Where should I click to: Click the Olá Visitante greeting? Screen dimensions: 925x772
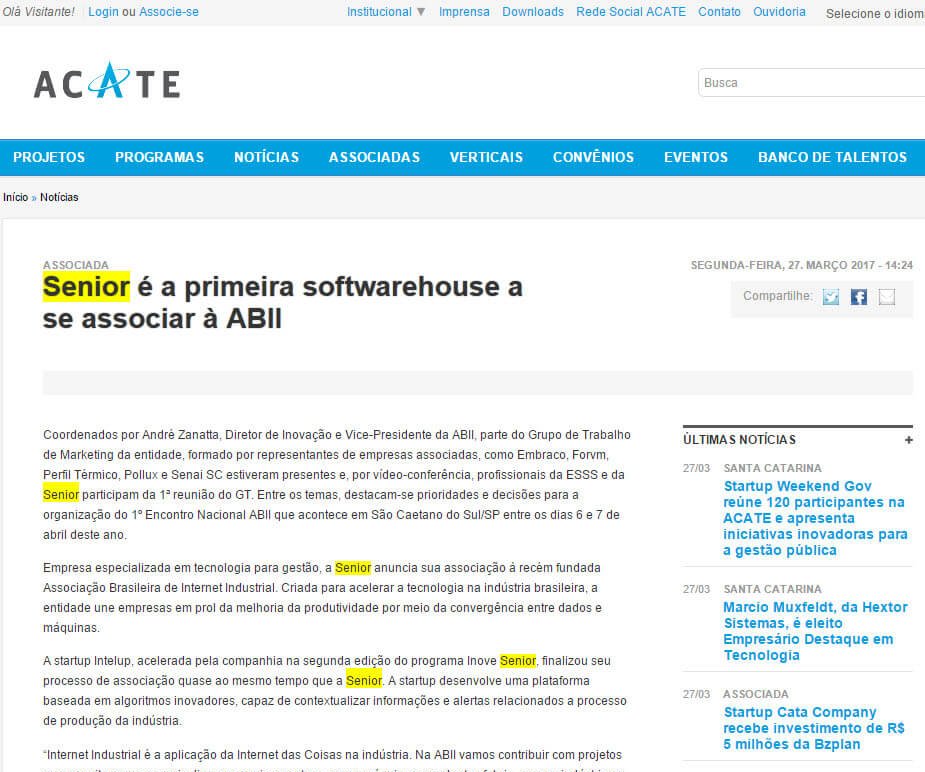pos(38,12)
